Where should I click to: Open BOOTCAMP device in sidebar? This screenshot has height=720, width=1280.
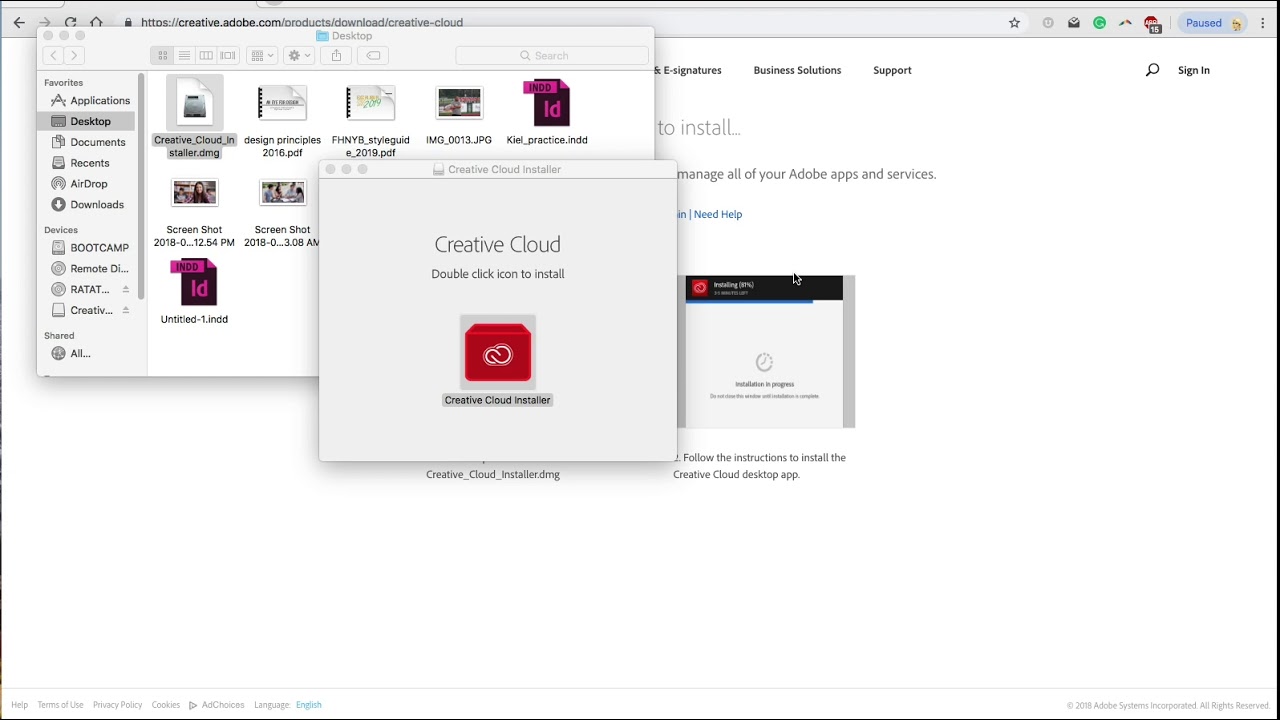click(90, 248)
